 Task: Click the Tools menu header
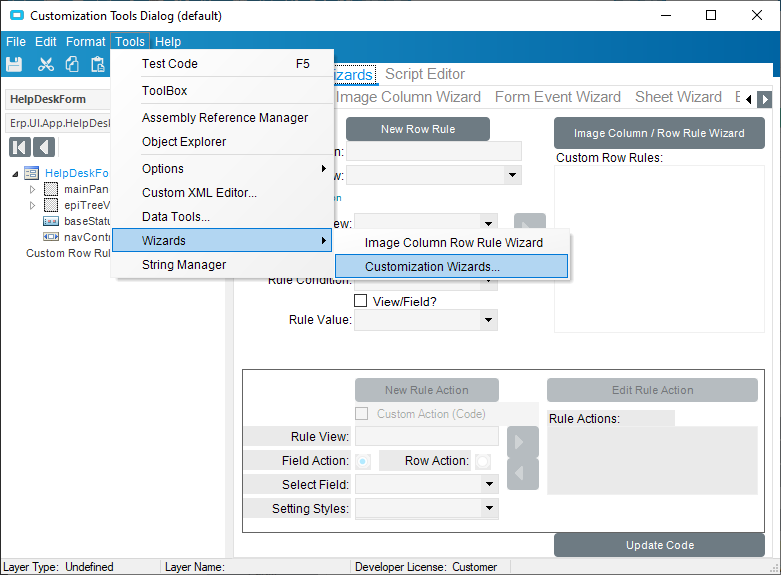[130, 42]
